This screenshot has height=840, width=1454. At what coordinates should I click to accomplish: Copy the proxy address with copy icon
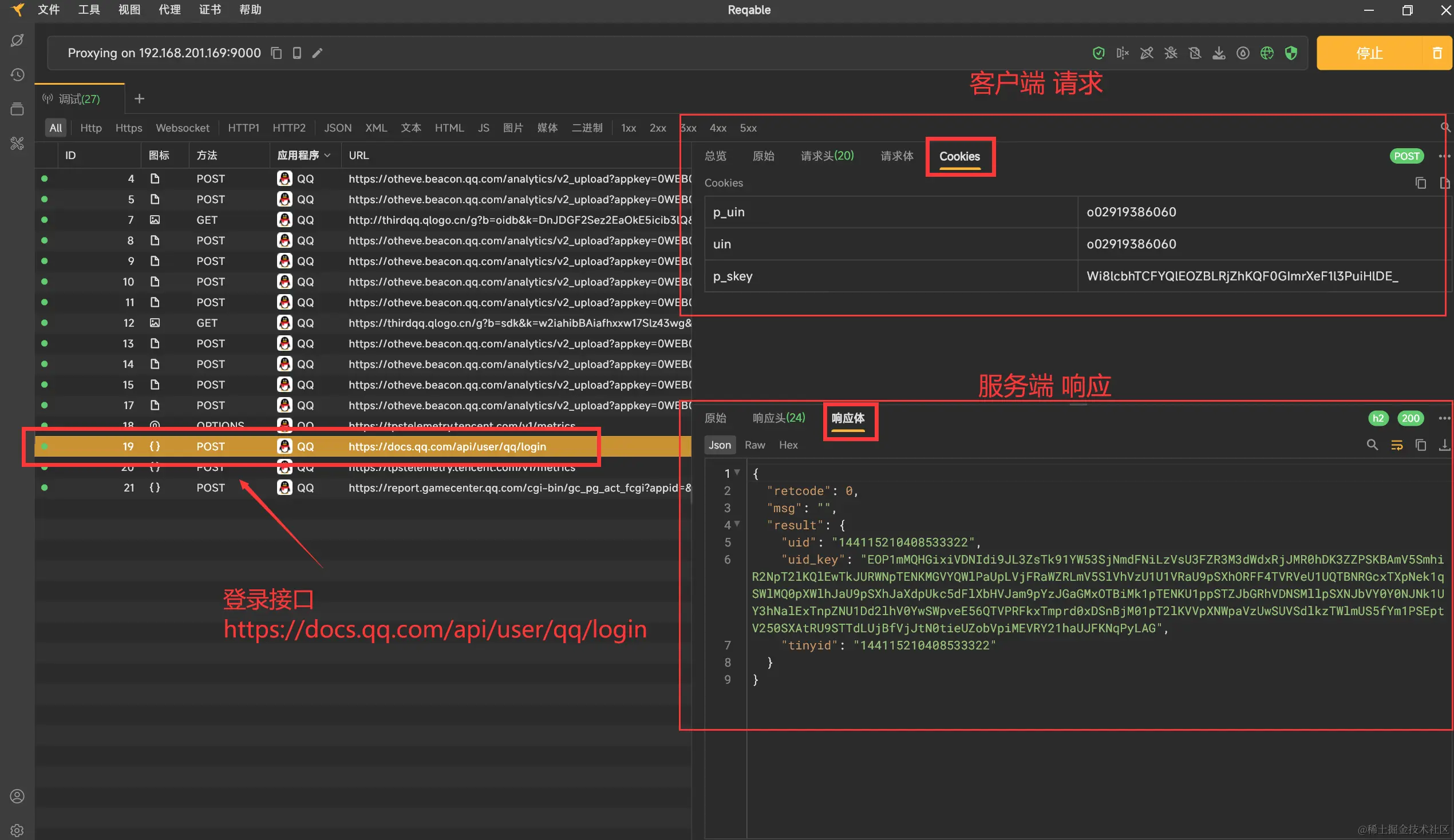276,53
